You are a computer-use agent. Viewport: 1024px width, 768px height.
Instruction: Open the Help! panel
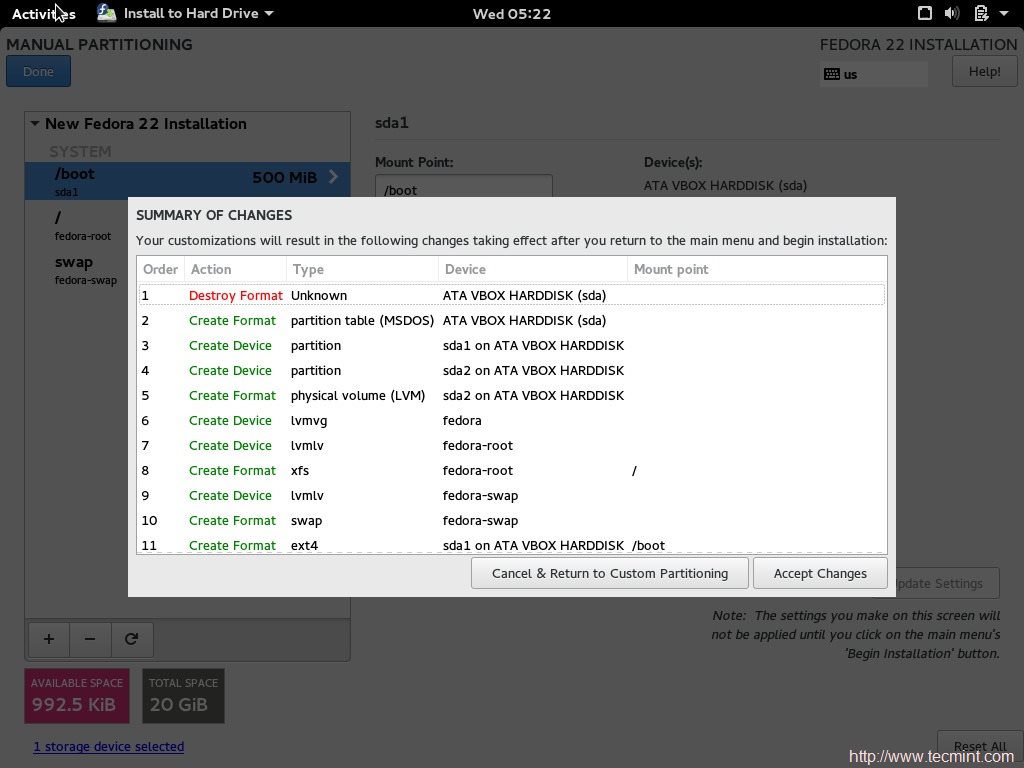click(x=984, y=71)
